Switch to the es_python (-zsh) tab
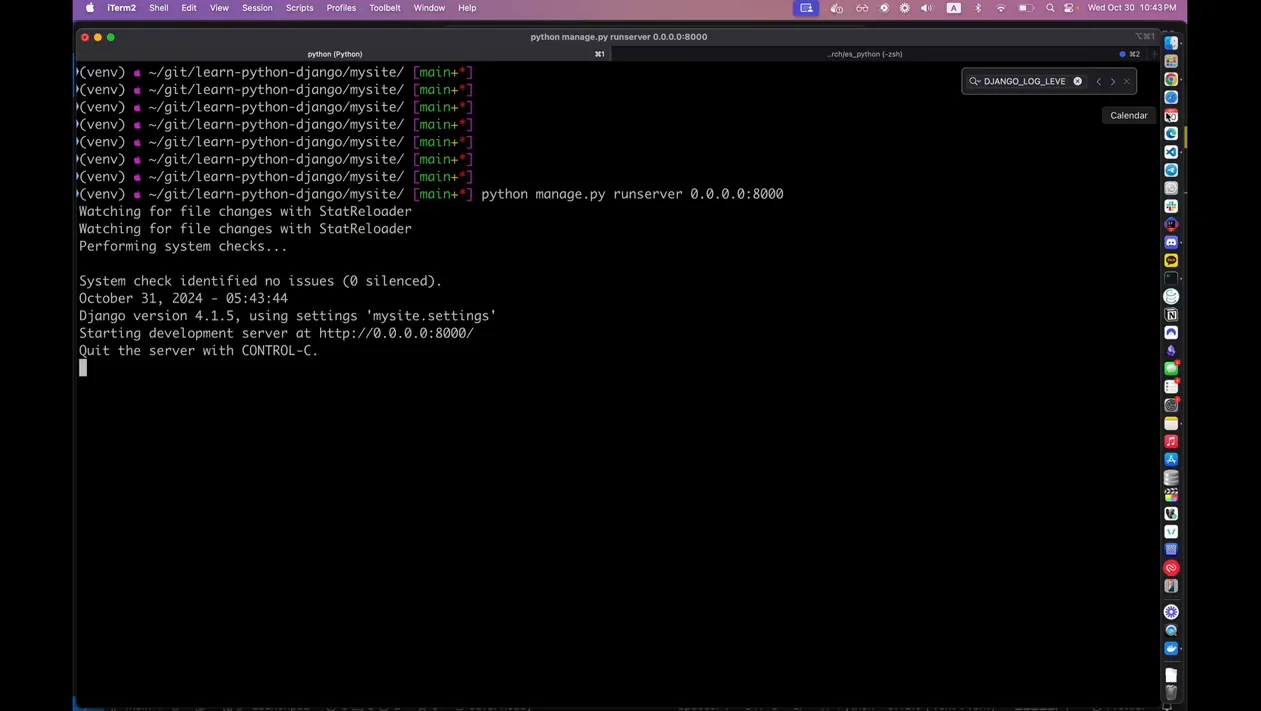1261x711 pixels. tap(880, 54)
